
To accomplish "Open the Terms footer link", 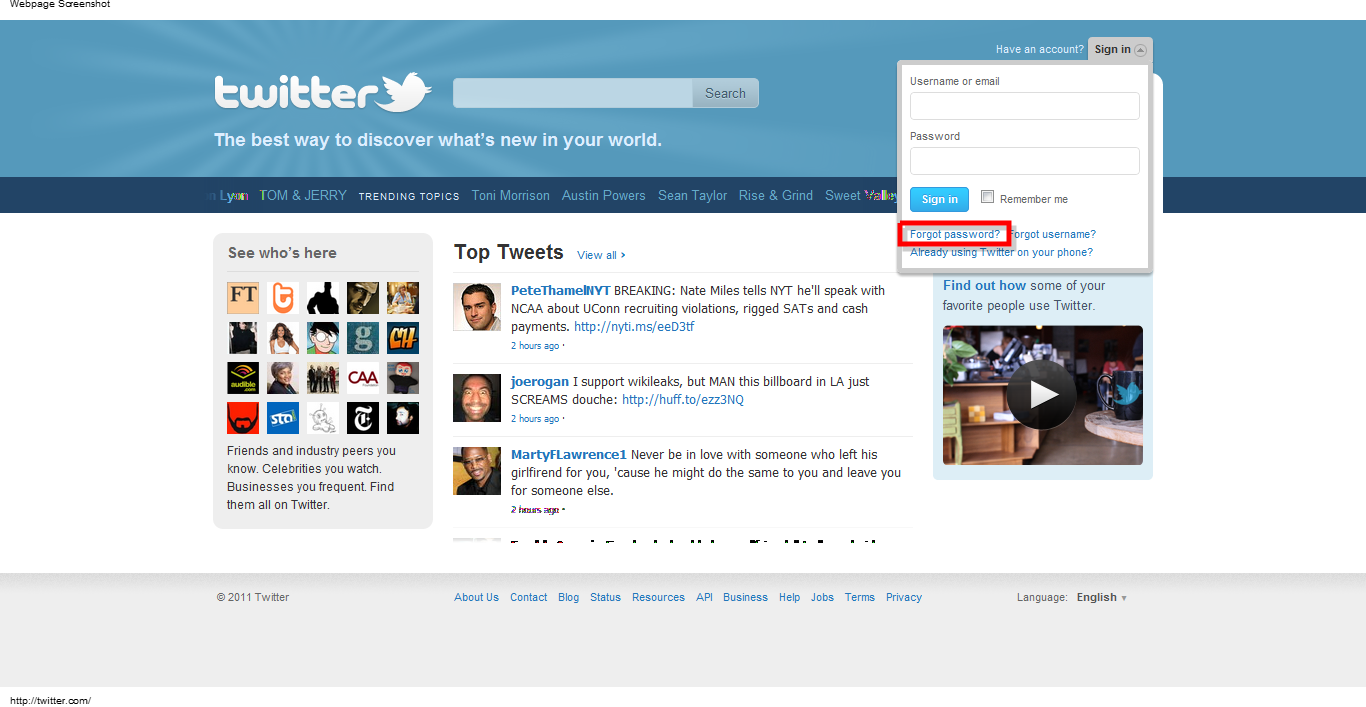I will (859, 597).
